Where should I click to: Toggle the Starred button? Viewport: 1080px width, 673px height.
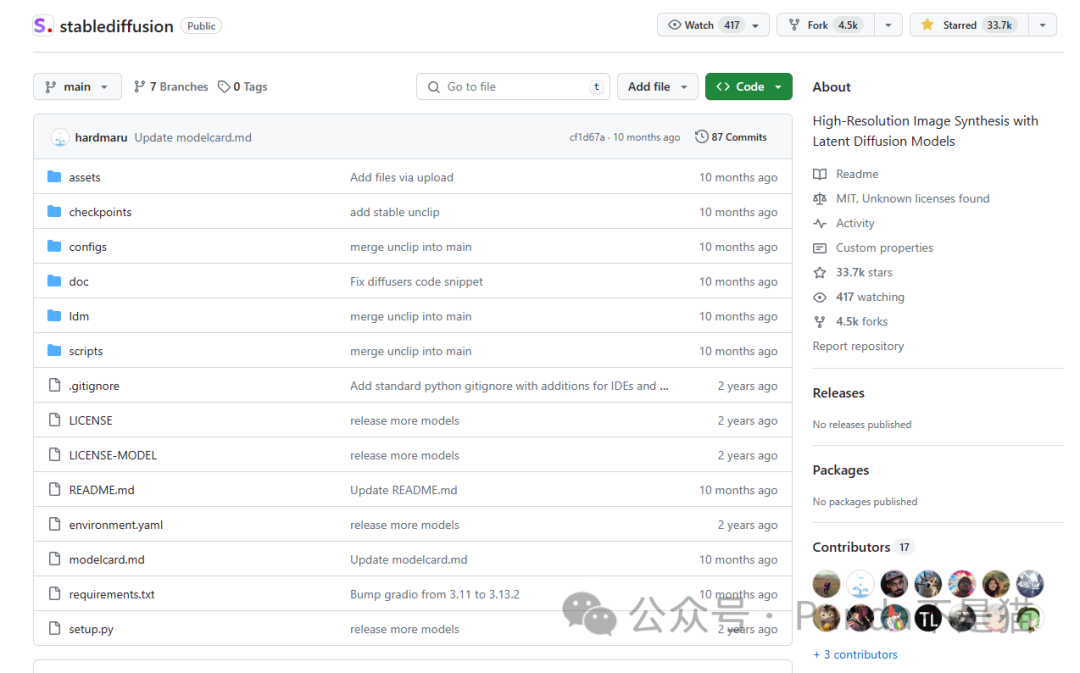pyautogui.click(x=969, y=25)
